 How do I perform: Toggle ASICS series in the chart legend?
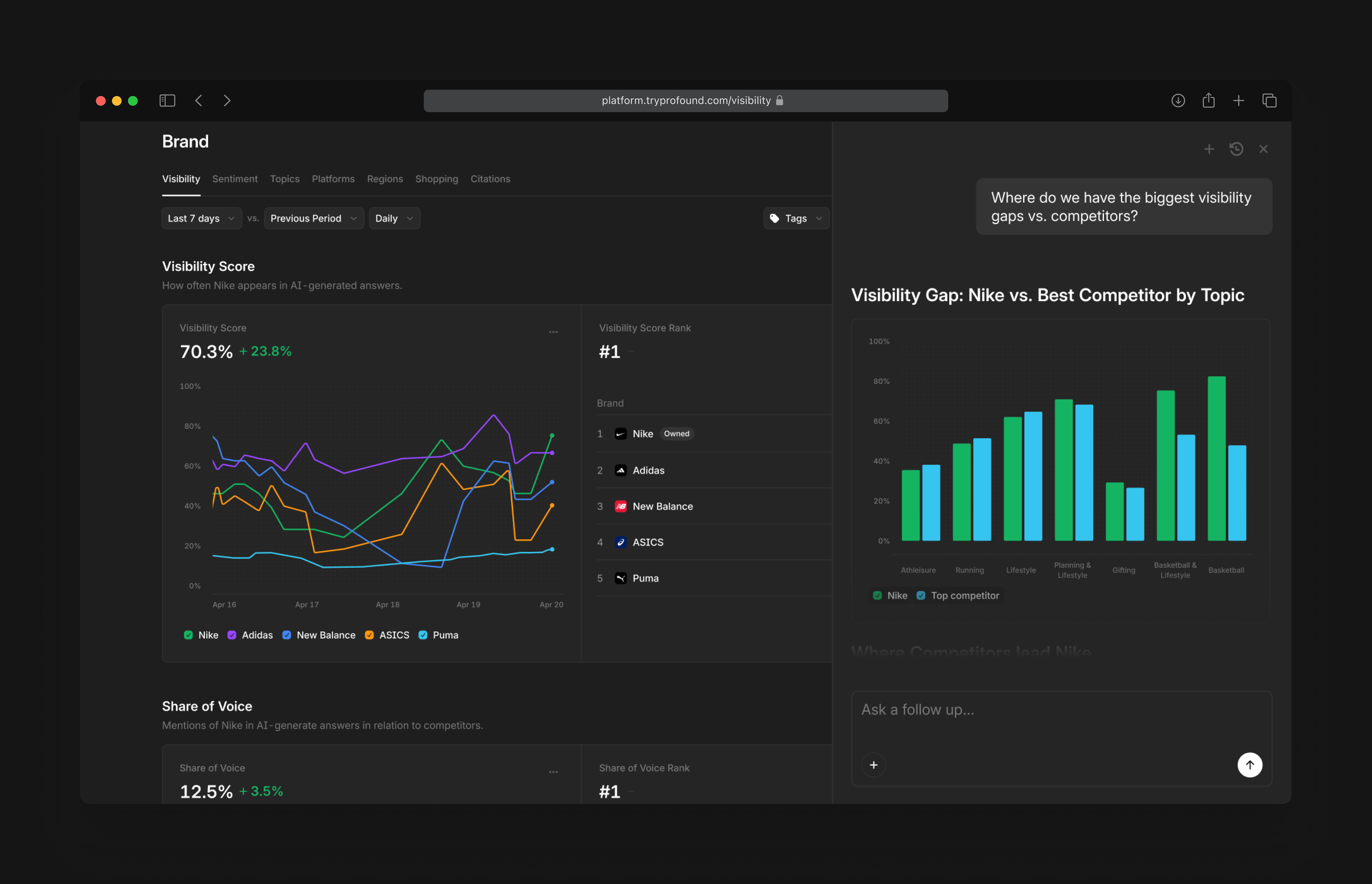coord(369,635)
